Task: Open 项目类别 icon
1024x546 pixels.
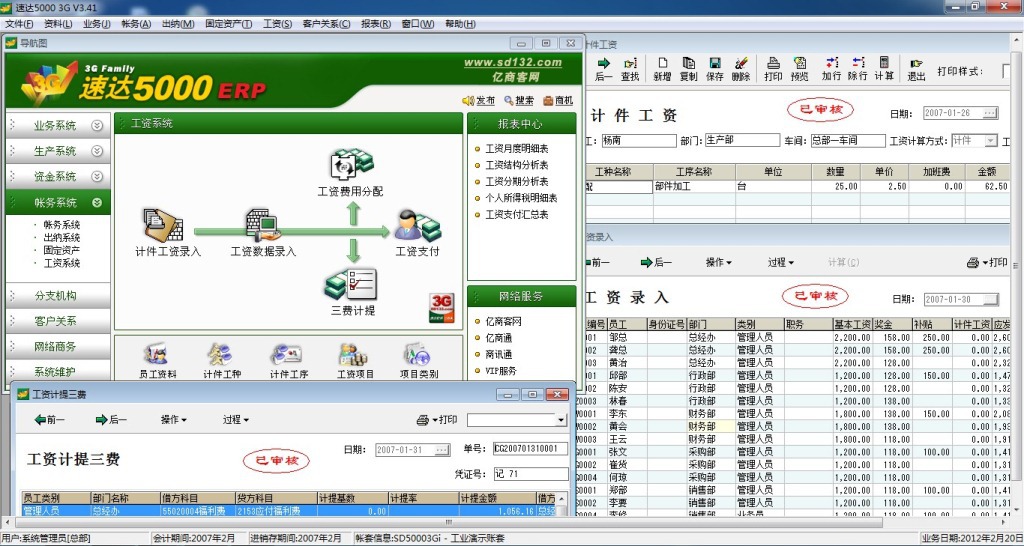Action: (x=417, y=355)
